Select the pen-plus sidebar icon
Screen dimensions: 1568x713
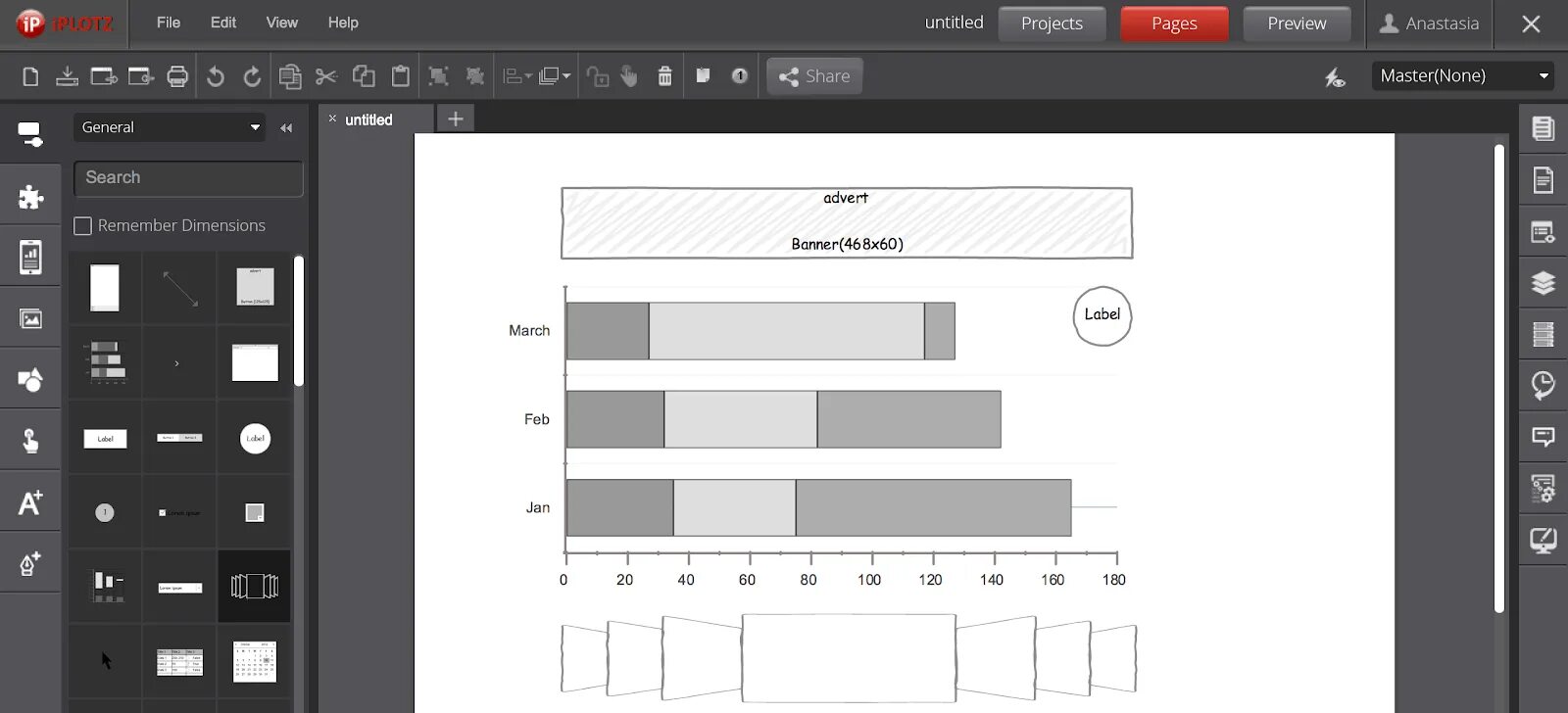coord(30,564)
